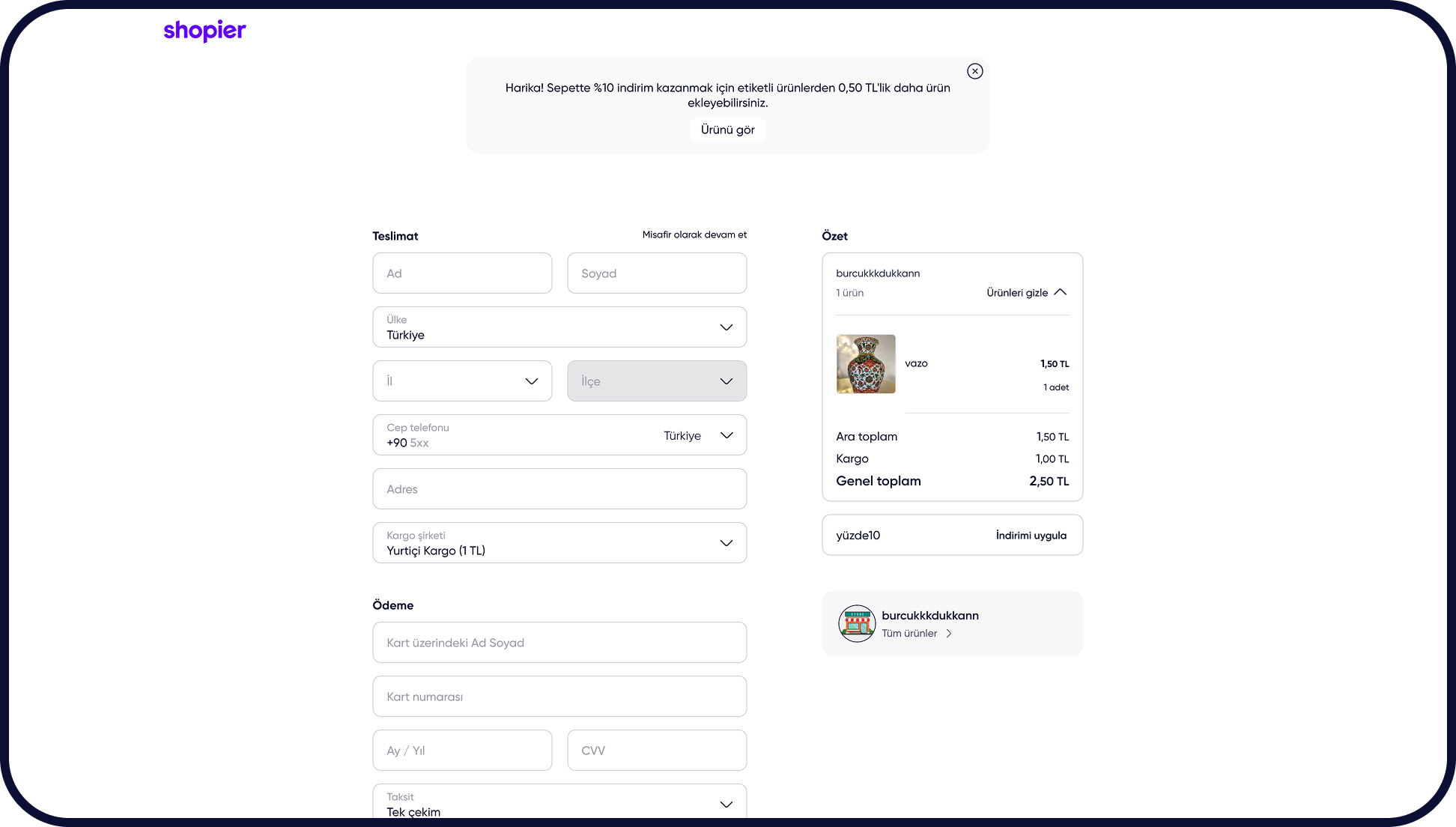Click the Ürünü gör button
Screen dimensions: 1456x827
(x=727, y=130)
